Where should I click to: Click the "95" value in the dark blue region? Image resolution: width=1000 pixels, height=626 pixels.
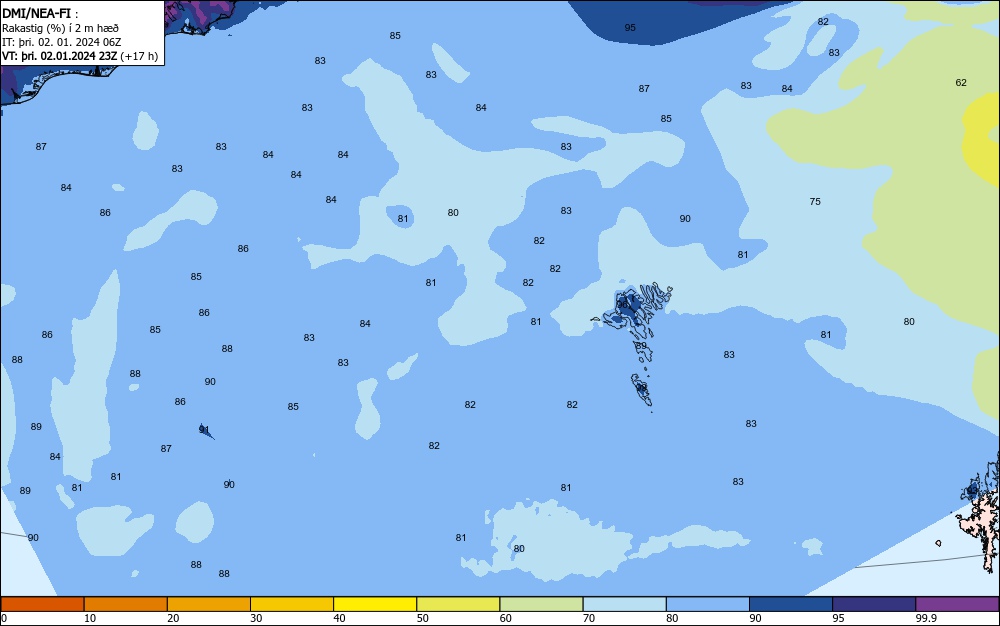pyautogui.click(x=630, y=28)
